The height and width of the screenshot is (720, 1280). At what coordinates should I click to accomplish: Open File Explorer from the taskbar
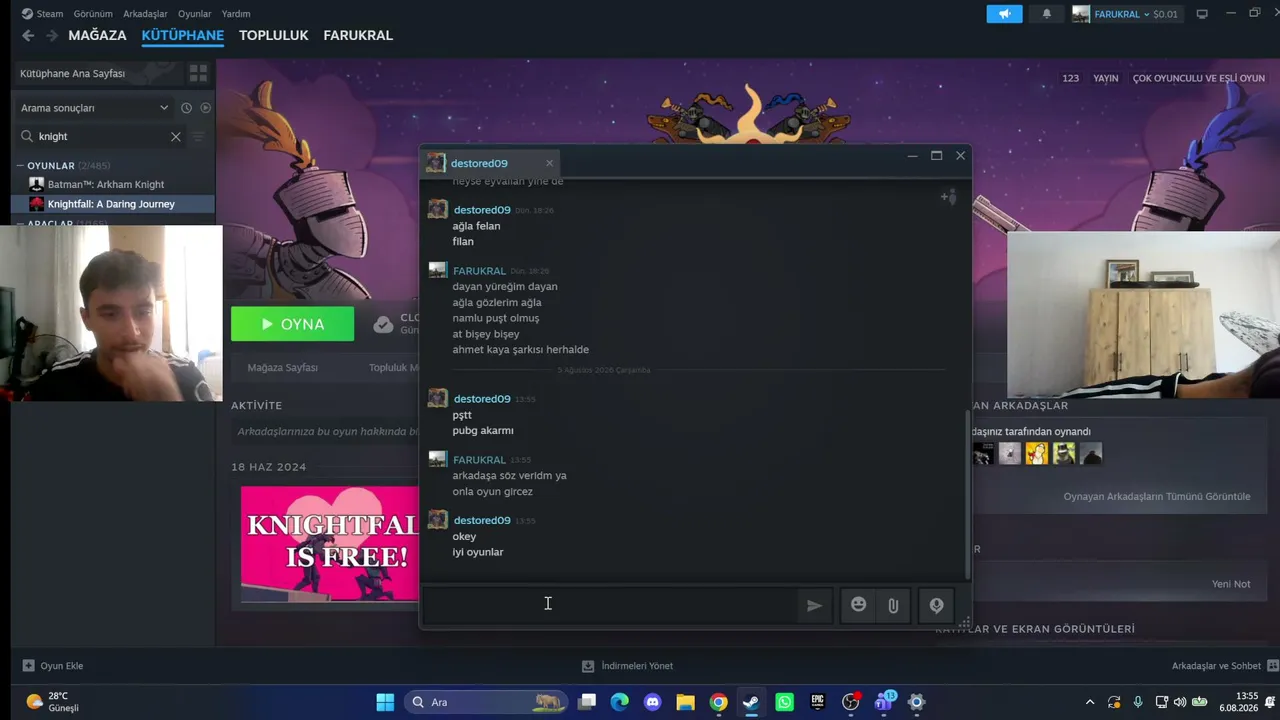pyautogui.click(x=685, y=702)
